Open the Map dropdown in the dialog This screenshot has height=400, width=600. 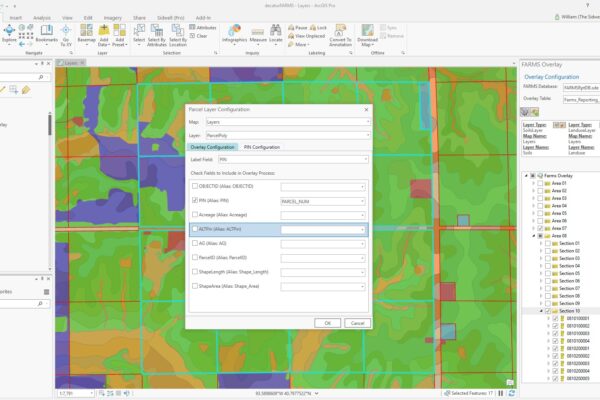click(288, 122)
